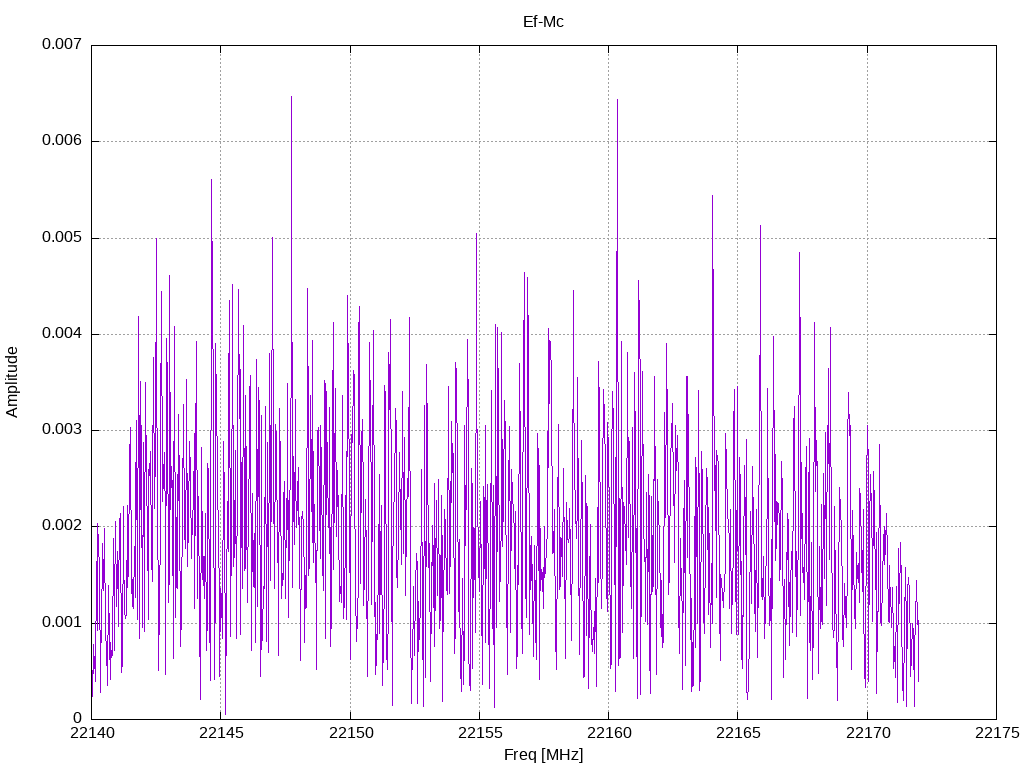Click the y-axis tick value 0.002
This screenshot has width=1024, height=768.
click(62, 526)
